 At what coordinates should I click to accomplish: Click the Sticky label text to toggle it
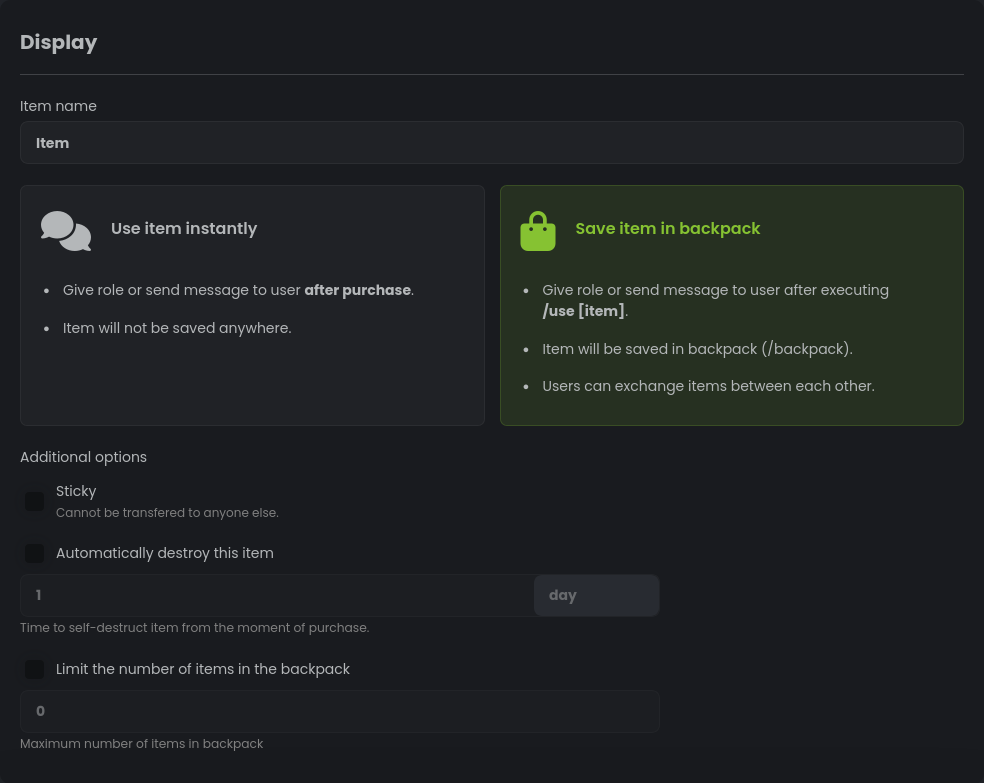76,491
